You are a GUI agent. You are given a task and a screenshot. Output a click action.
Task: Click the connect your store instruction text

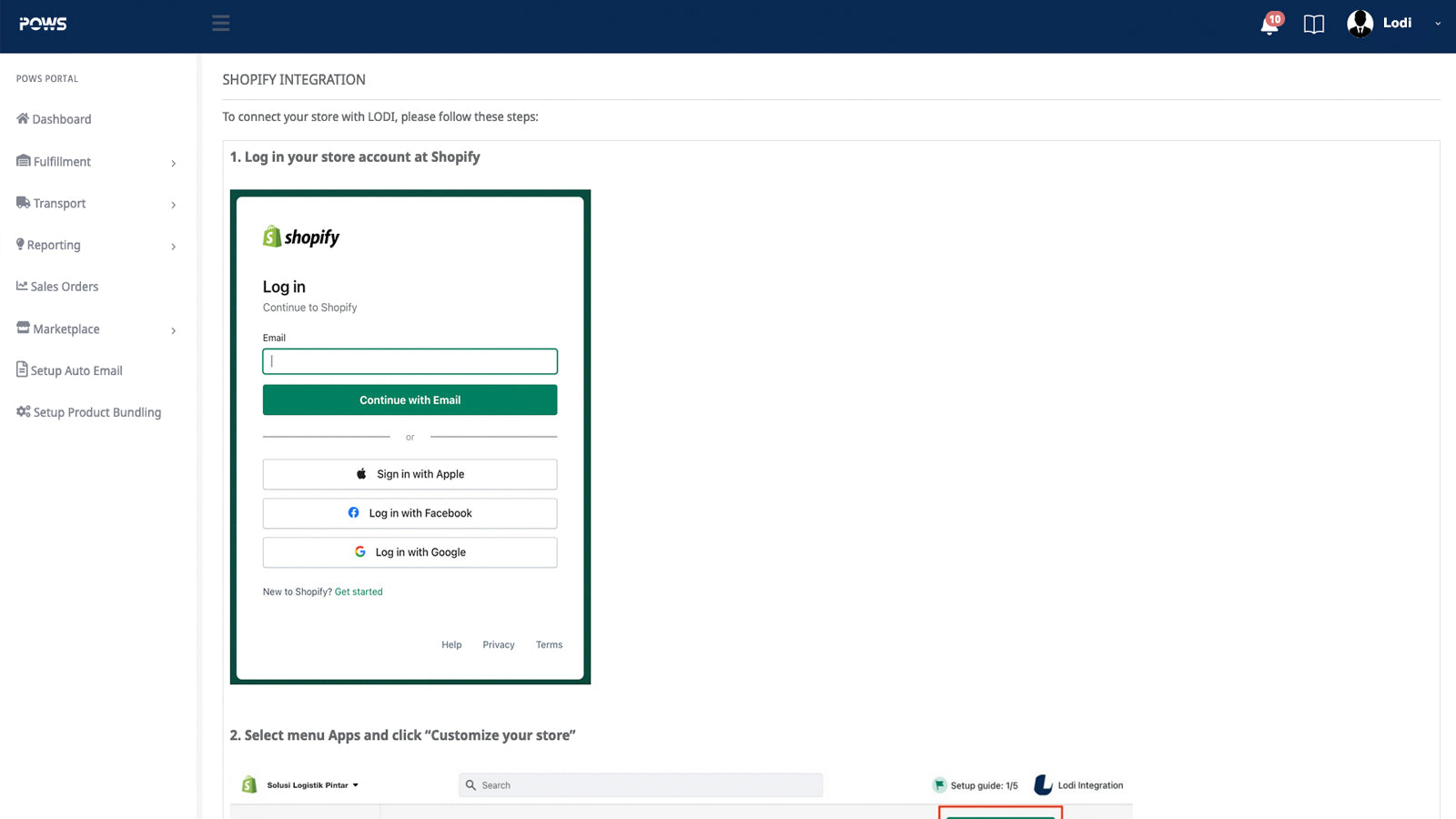click(x=380, y=116)
